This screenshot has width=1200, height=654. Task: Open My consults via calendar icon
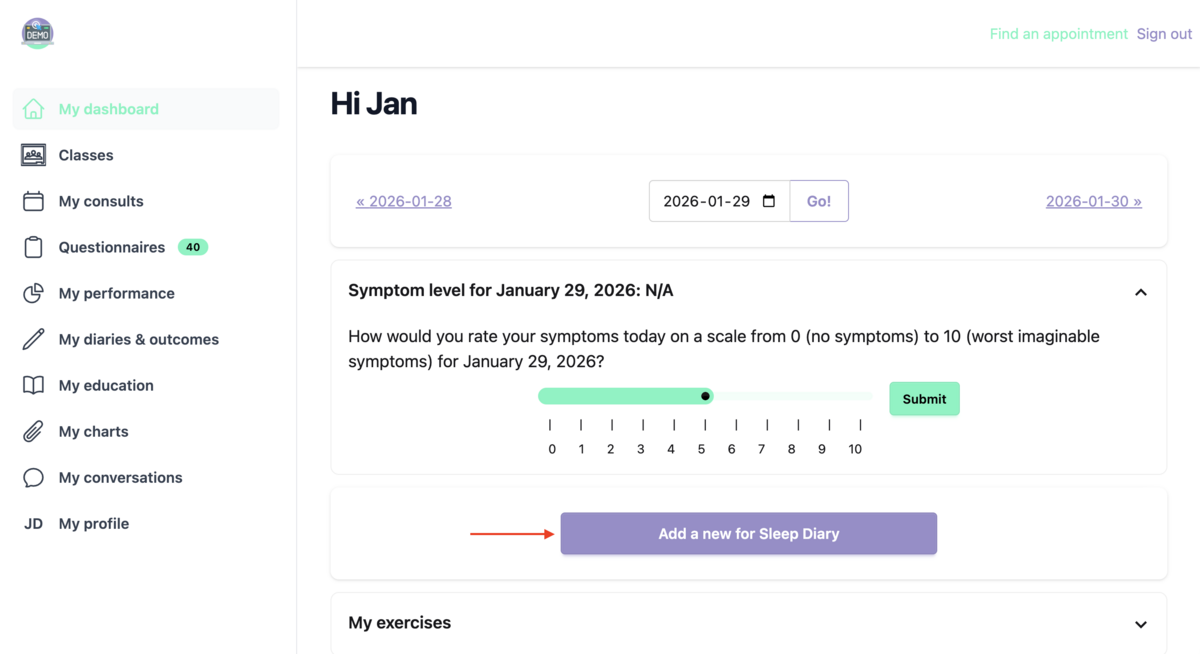33,201
